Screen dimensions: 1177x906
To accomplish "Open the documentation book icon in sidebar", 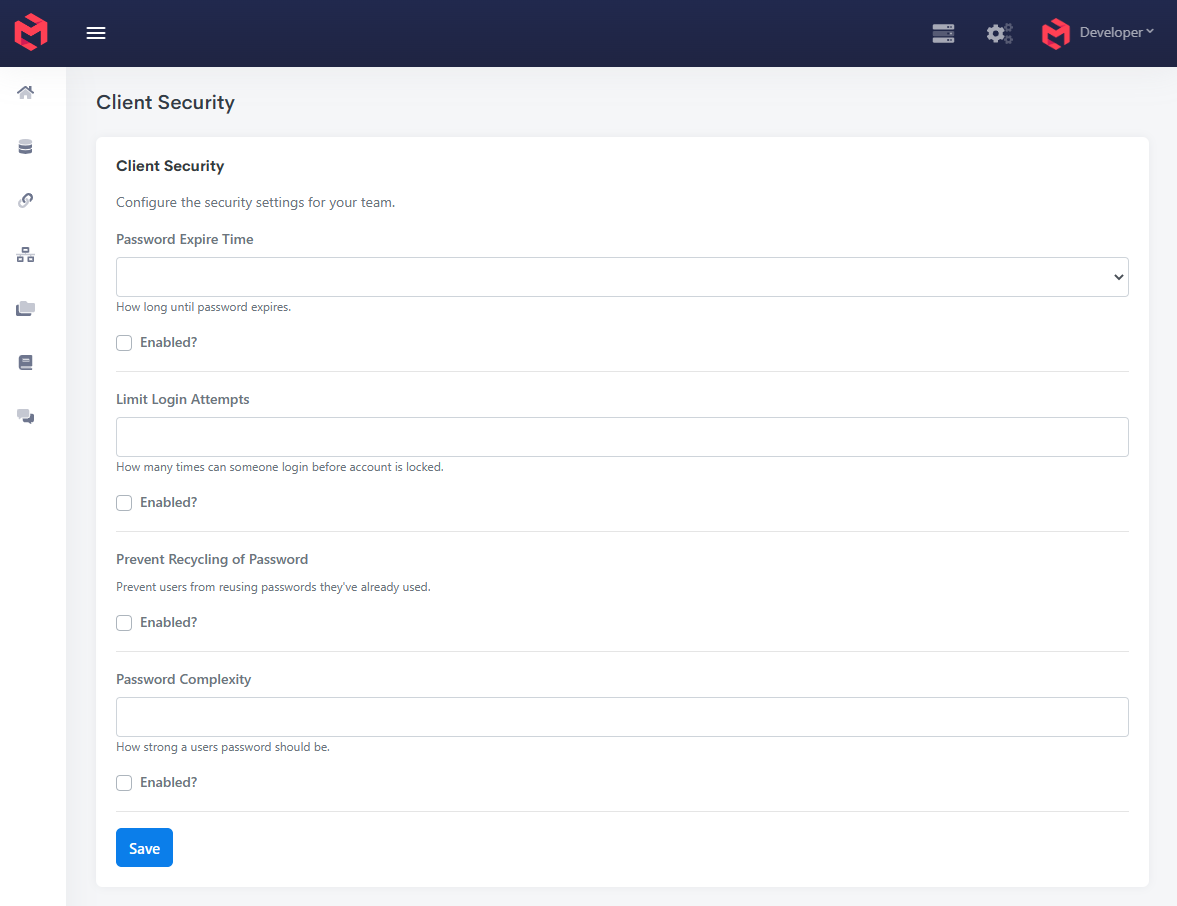I will pyautogui.click(x=25, y=362).
